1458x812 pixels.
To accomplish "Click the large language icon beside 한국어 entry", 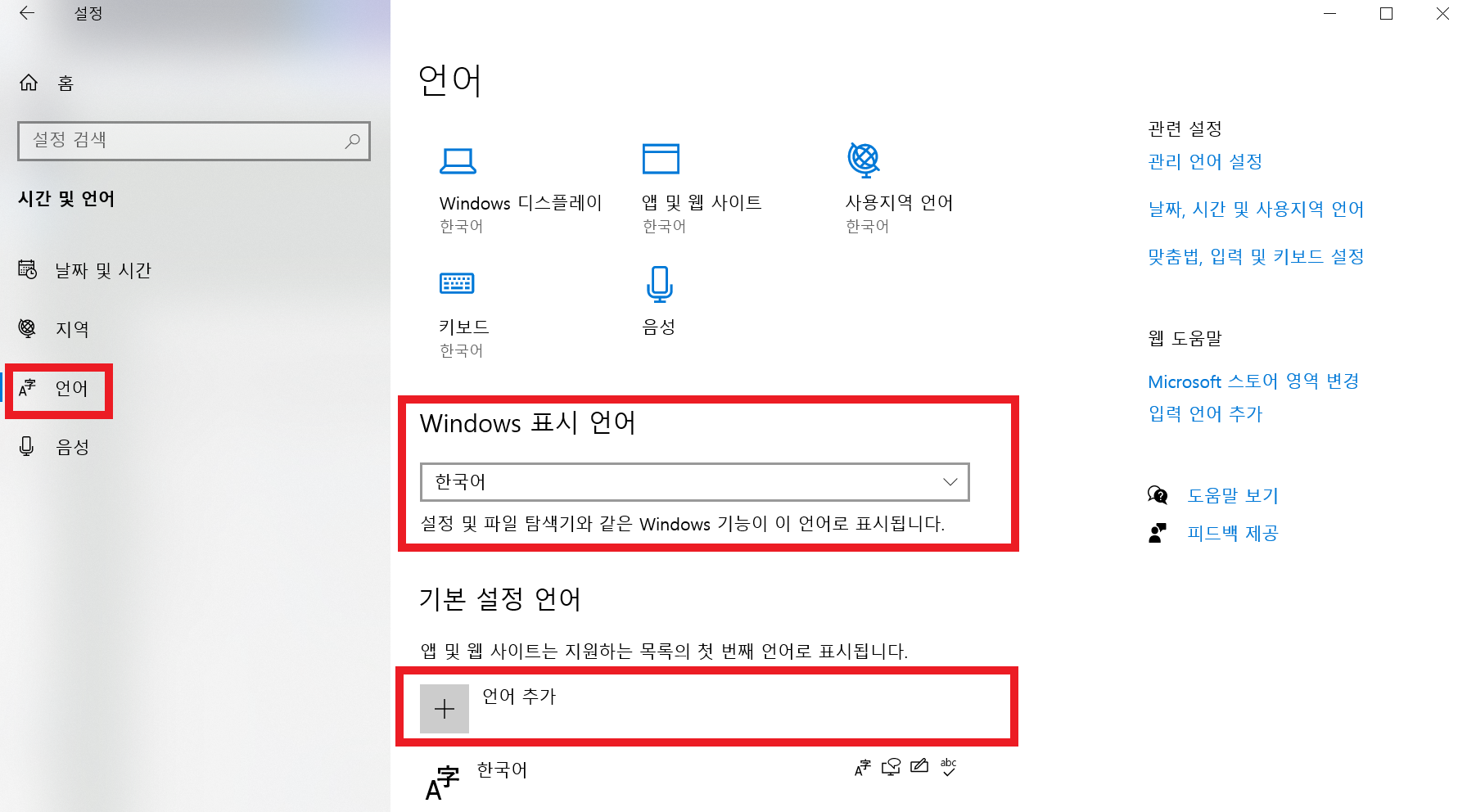I will tap(443, 783).
